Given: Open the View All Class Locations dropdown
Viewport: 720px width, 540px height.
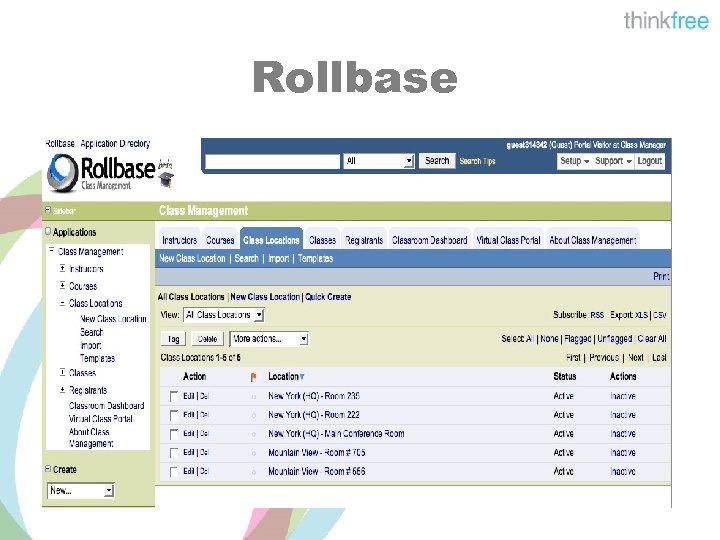Looking at the screenshot, I should [x=224, y=315].
